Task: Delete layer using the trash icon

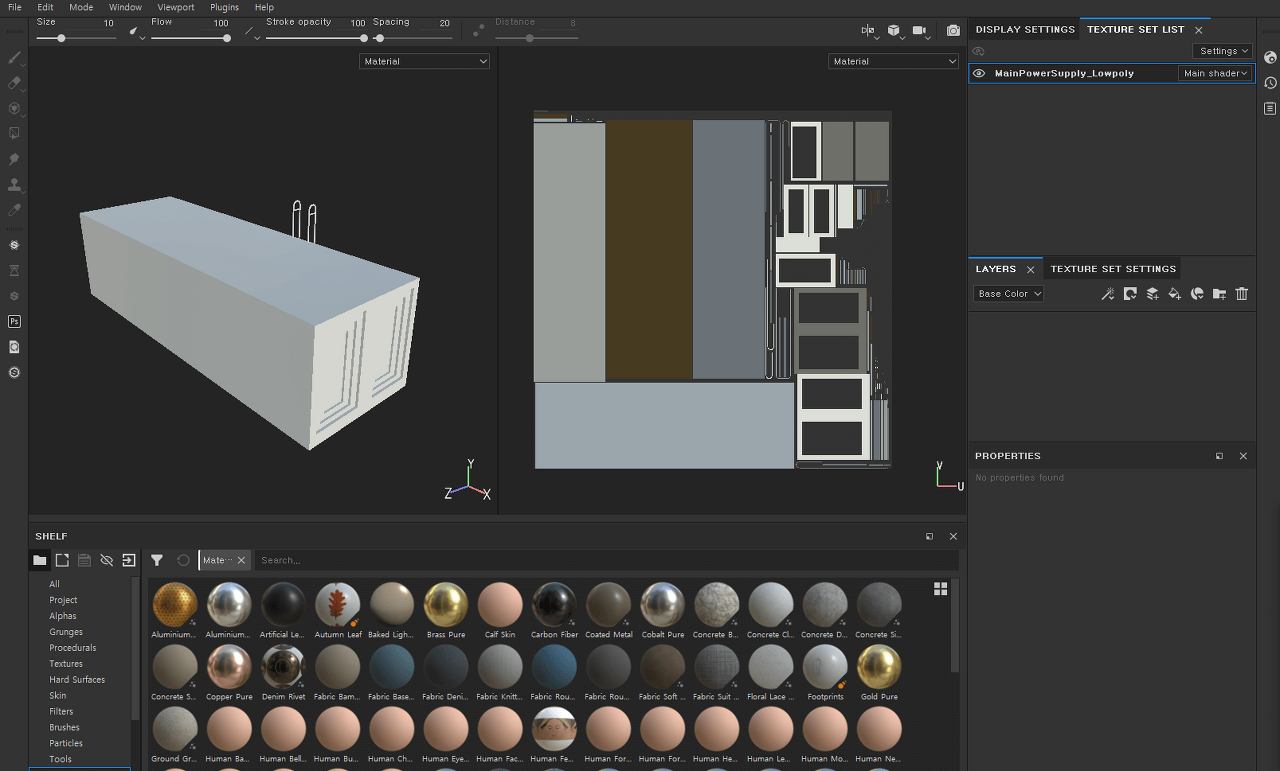Action: tap(1242, 294)
